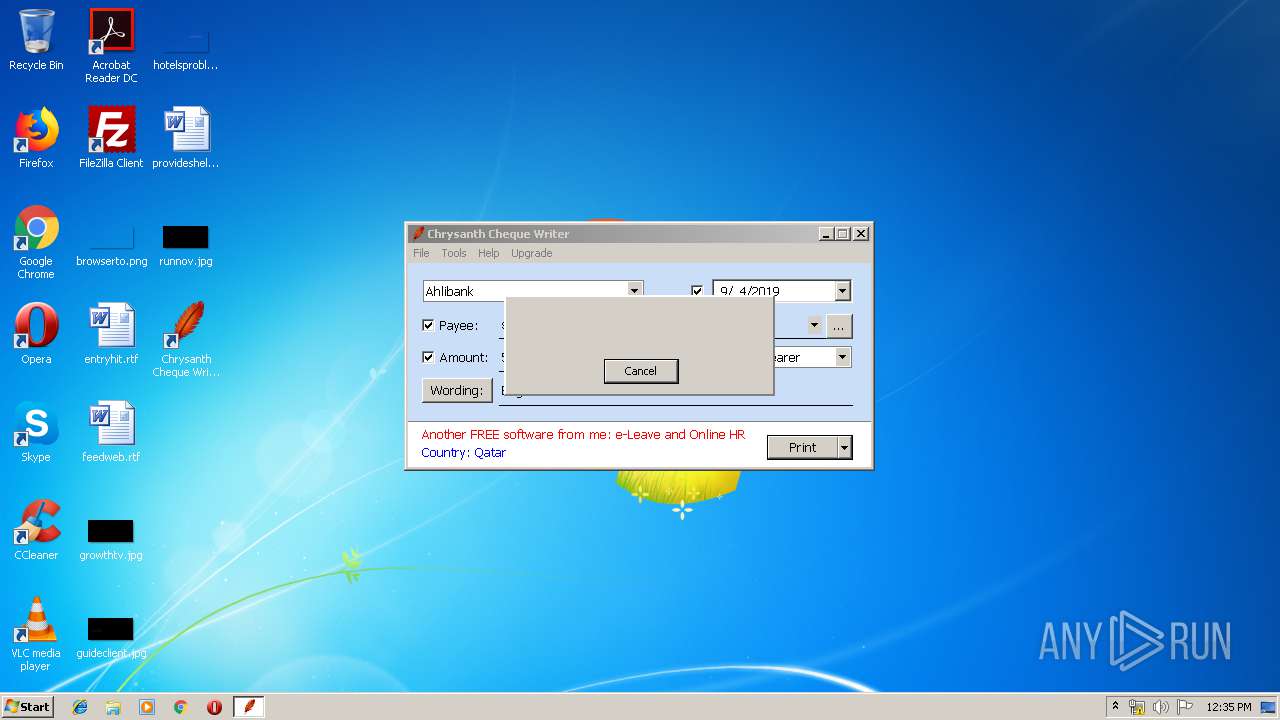
Task: Toggle the Amount checkbox
Action: (428, 357)
